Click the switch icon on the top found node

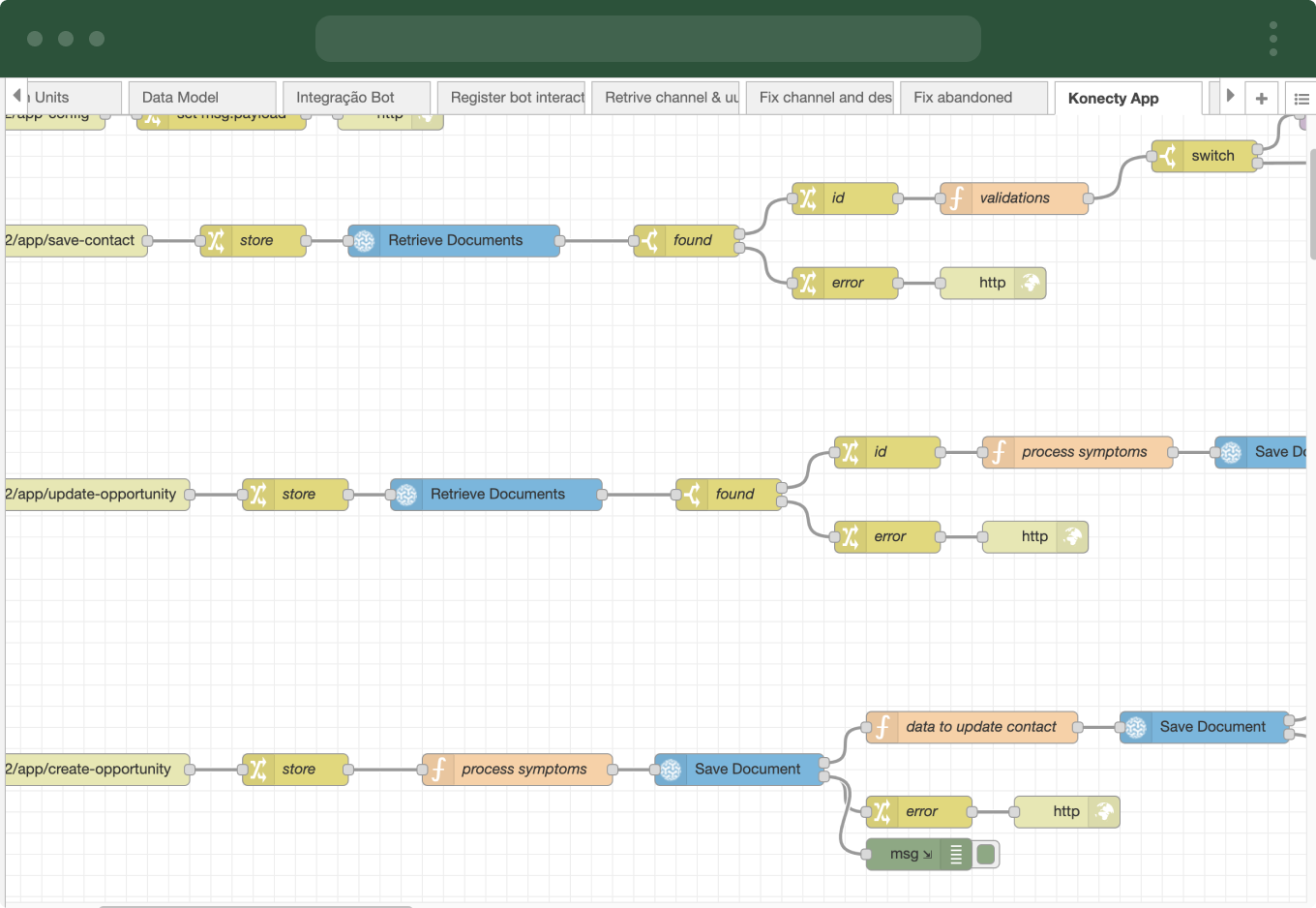649,241
